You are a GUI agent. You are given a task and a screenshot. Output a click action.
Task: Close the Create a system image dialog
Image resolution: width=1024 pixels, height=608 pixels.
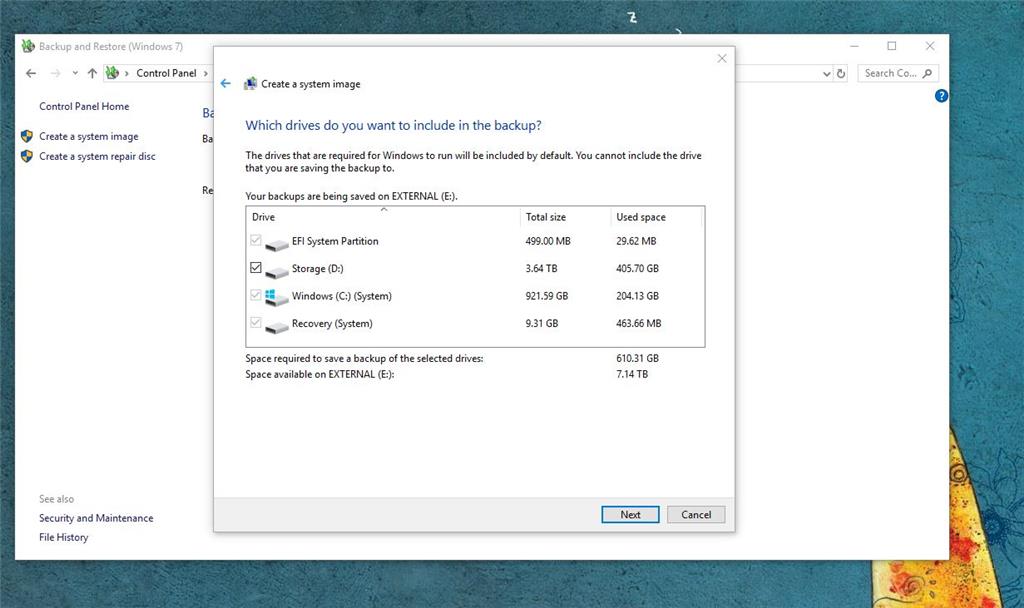[x=722, y=58]
